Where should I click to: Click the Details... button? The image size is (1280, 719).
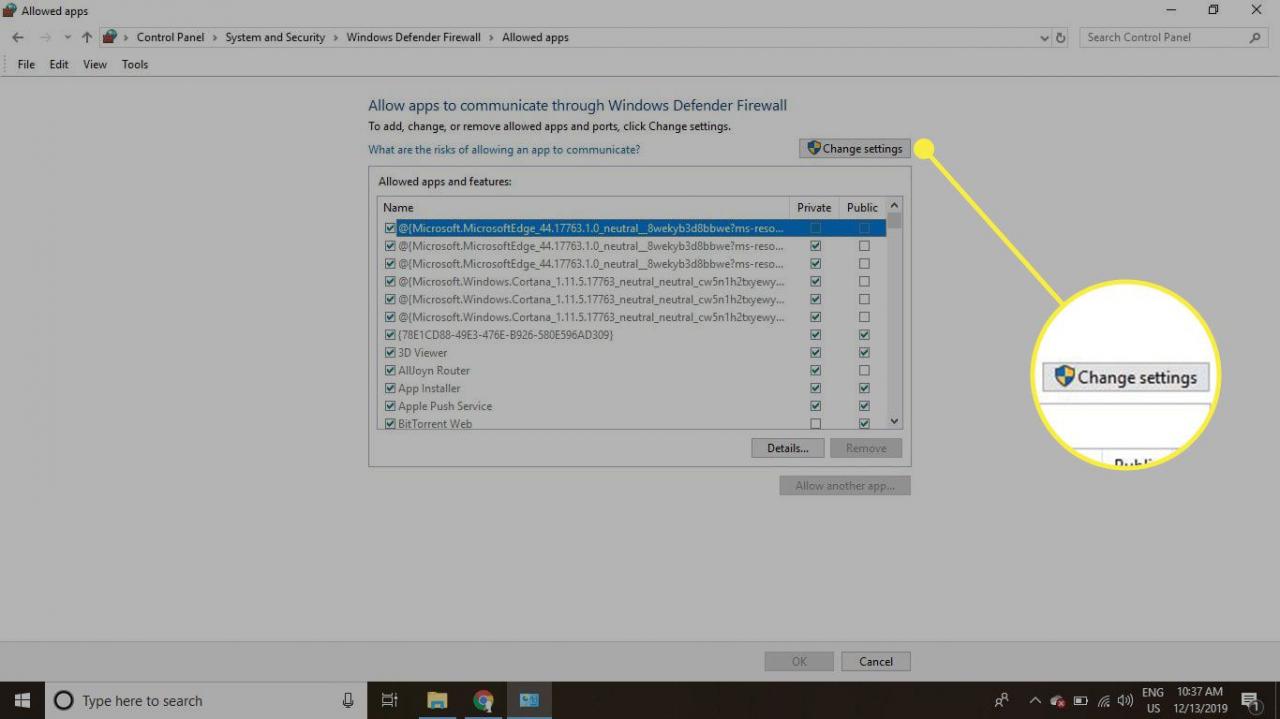[x=788, y=448]
